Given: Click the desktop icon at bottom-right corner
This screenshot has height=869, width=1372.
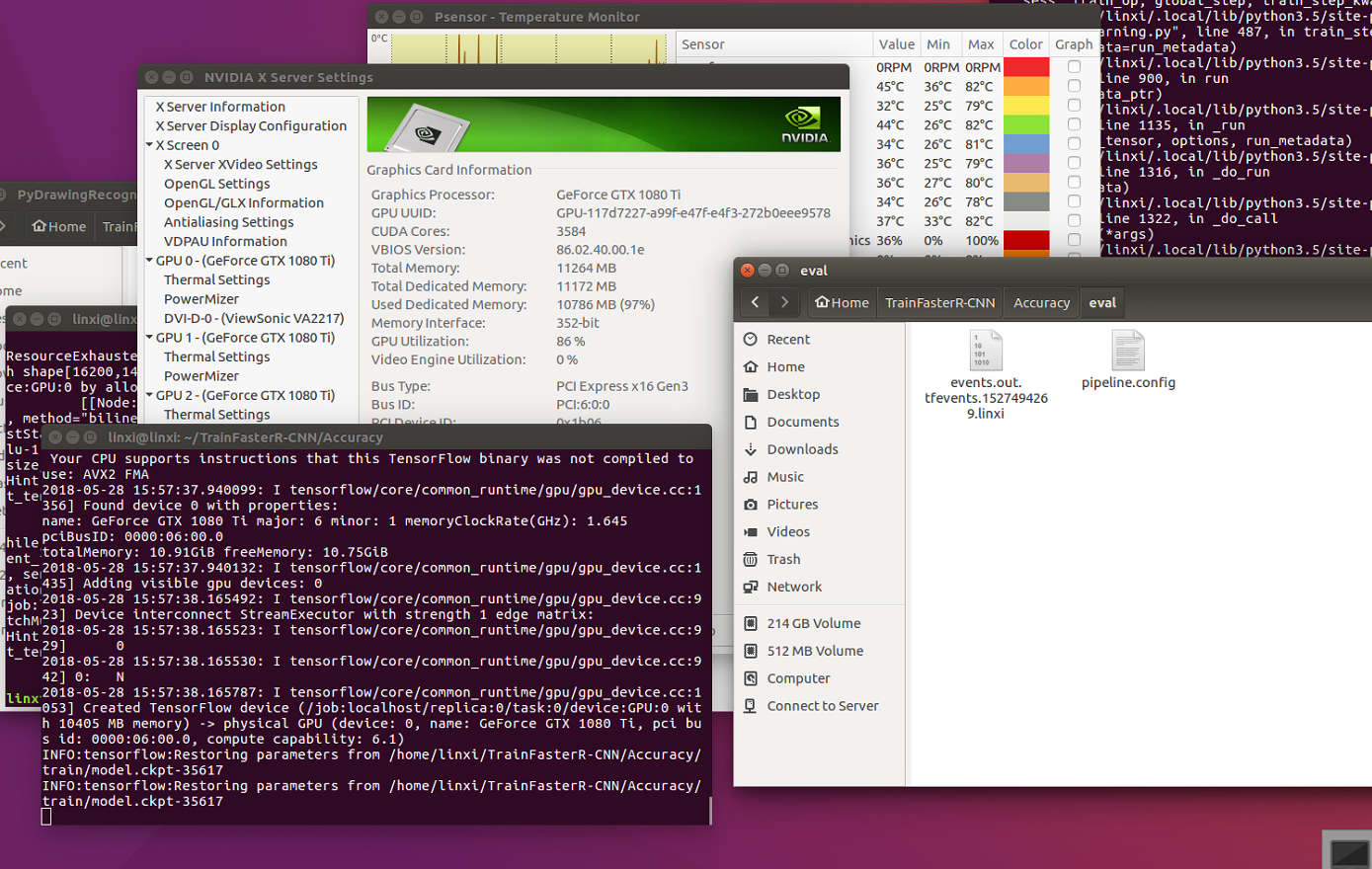Looking at the screenshot, I should point(1348,851).
